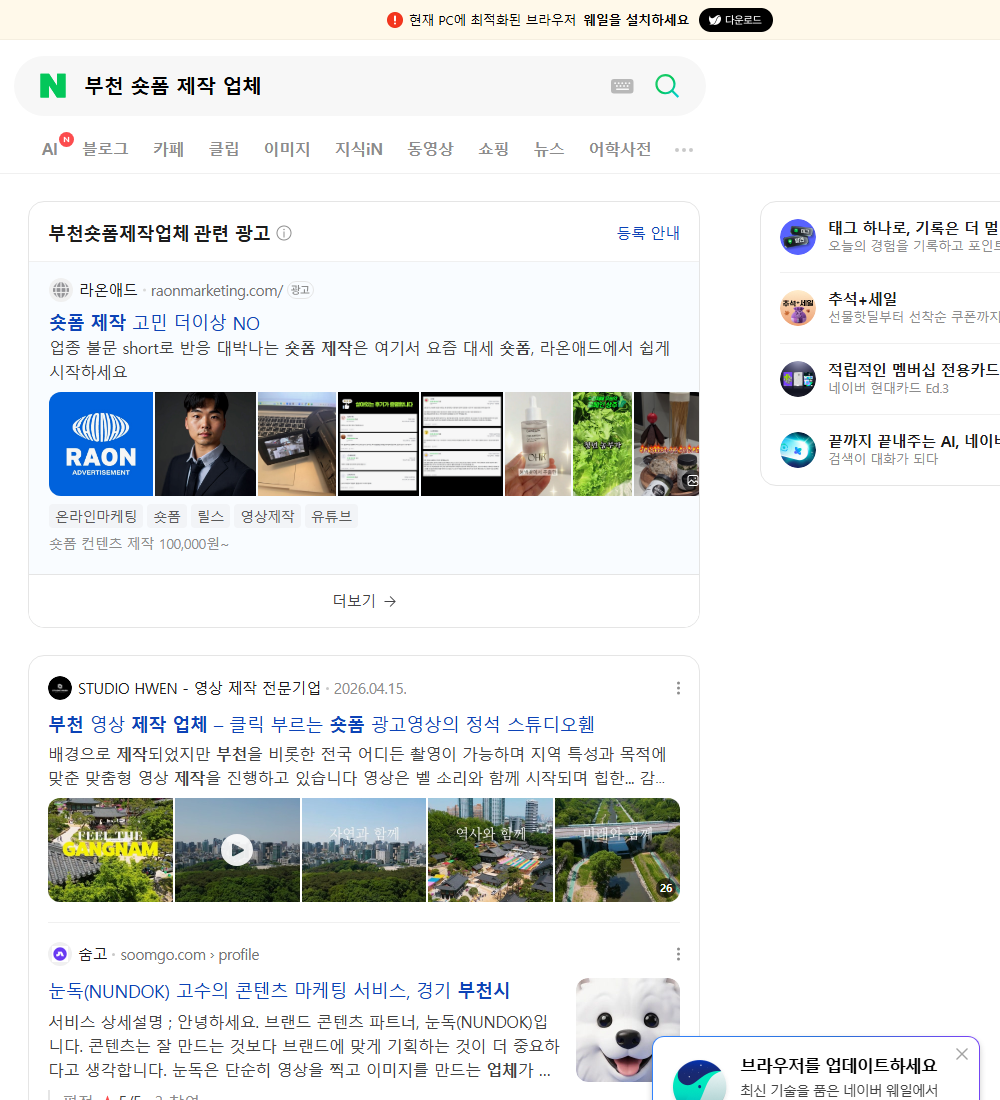Image resolution: width=1000 pixels, height=1100 pixels.
Task: Open the 추석+세일 promo link
Action: 862,299
